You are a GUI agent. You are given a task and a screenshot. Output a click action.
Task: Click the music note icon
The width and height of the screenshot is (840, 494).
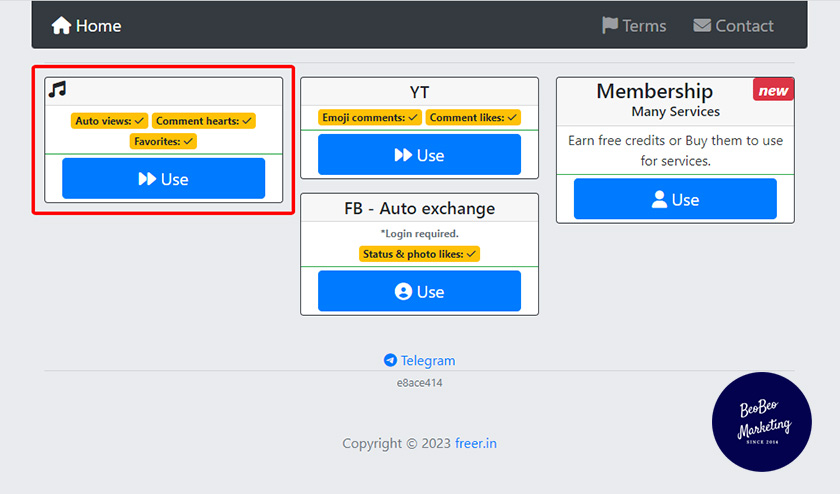click(58, 90)
